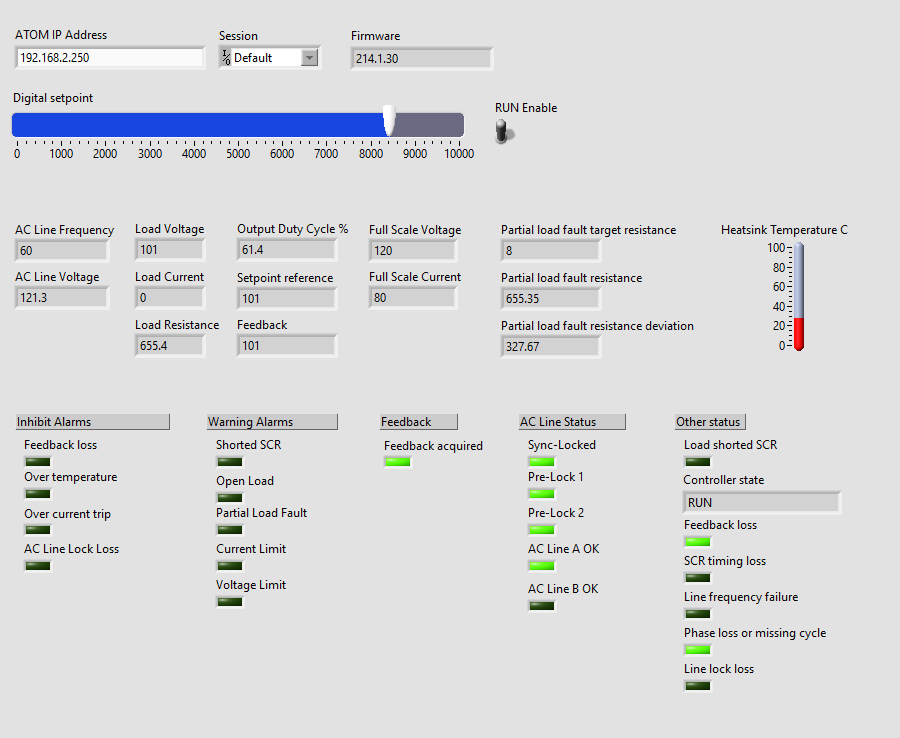The width and height of the screenshot is (900, 738).
Task: Click the ATOM IP Address input field
Action: point(110,57)
